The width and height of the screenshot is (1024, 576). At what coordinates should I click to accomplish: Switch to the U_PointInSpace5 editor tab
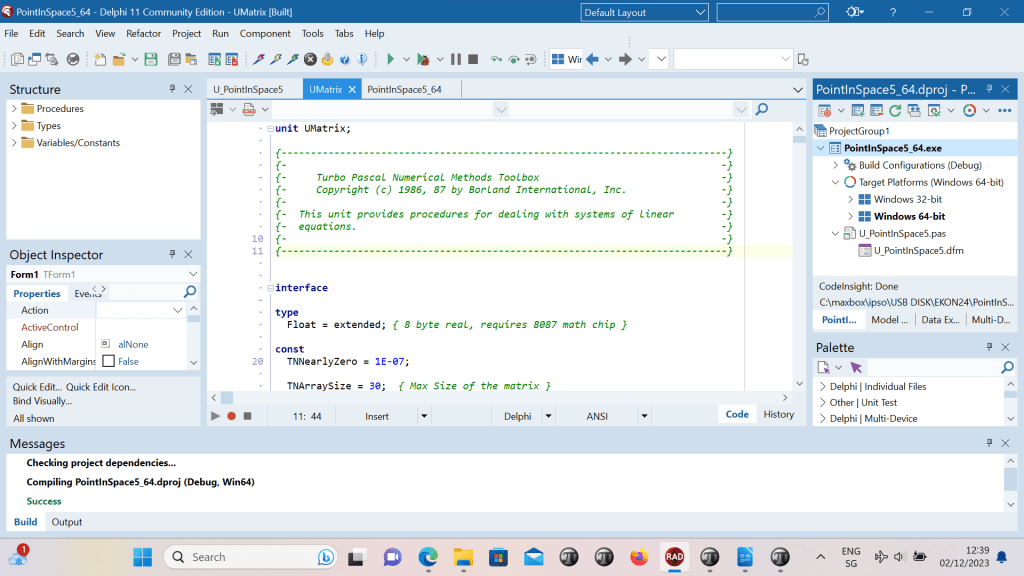(248, 89)
